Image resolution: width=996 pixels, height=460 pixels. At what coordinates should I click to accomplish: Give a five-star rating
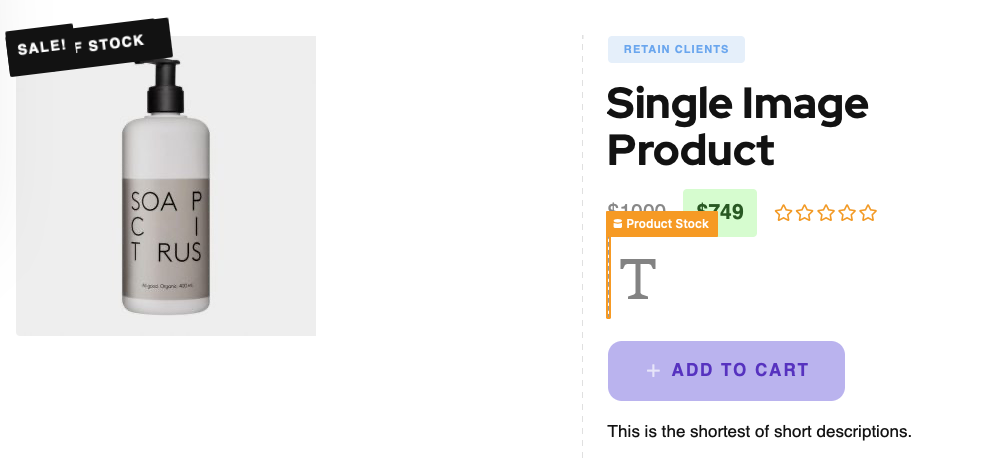(x=868, y=213)
